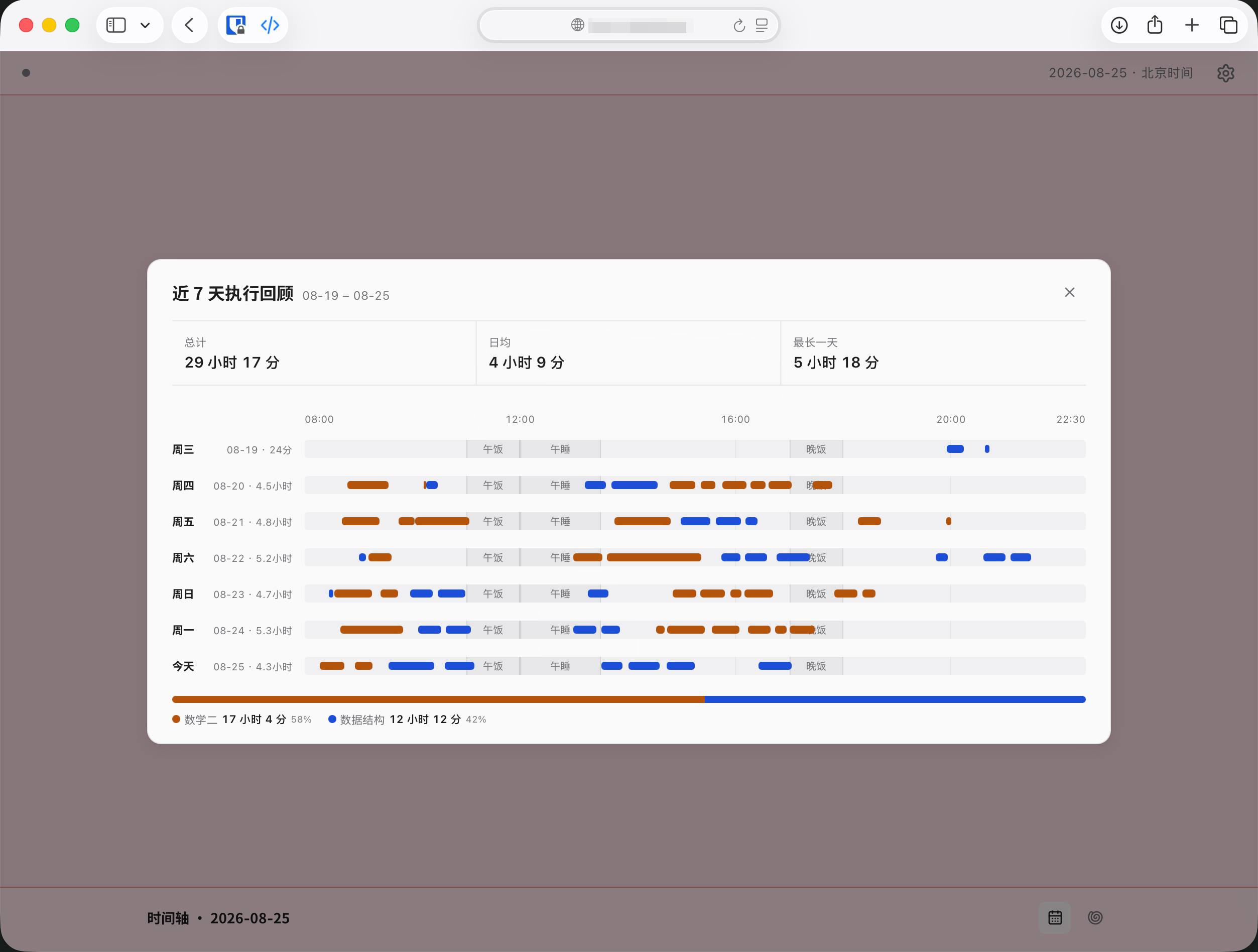Click the 日均 4 小时 9 分 stat
Viewport: 1258px width, 952px height.
[628, 353]
